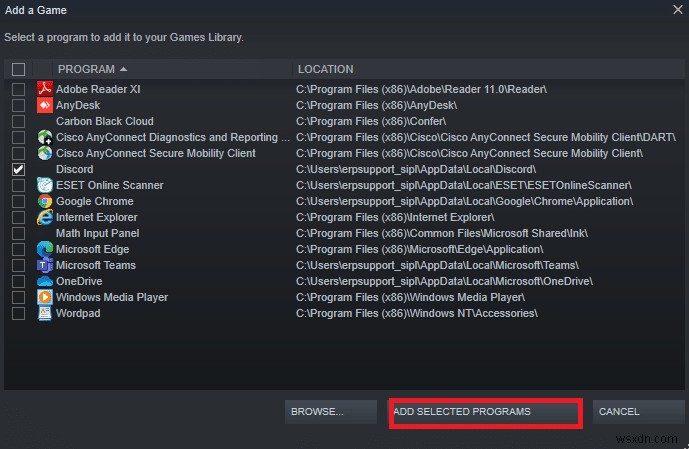689x449 pixels.
Task: Click the Cisco AnyConnect Secure Mobility Client icon
Action: (x=45, y=153)
